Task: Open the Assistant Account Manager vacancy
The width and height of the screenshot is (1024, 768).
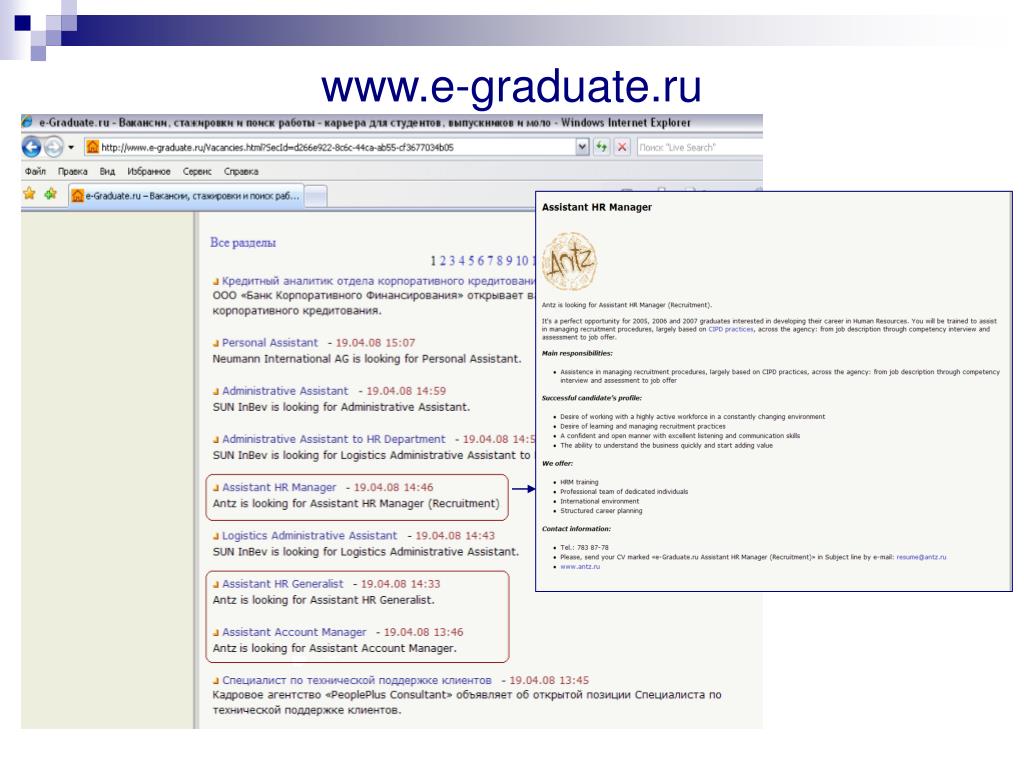Action: (x=294, y=632)
